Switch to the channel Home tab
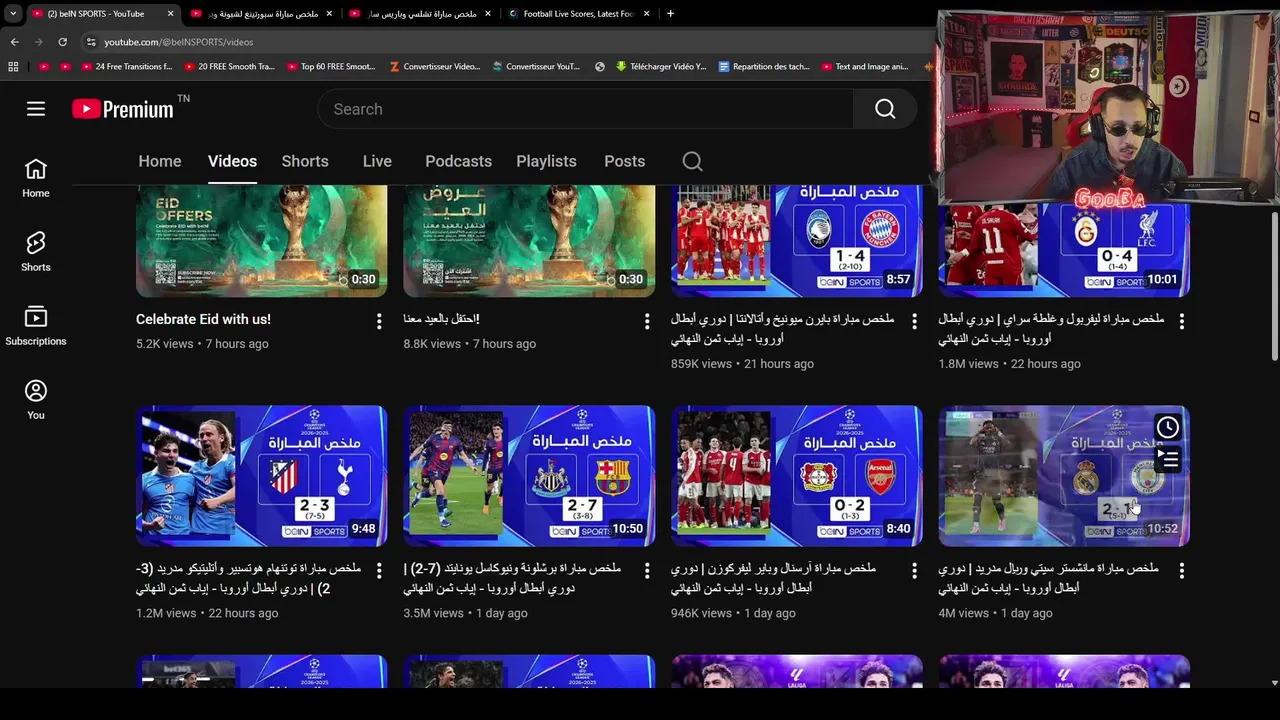This screenshot has width=1280, height=720. click(160, 161)
